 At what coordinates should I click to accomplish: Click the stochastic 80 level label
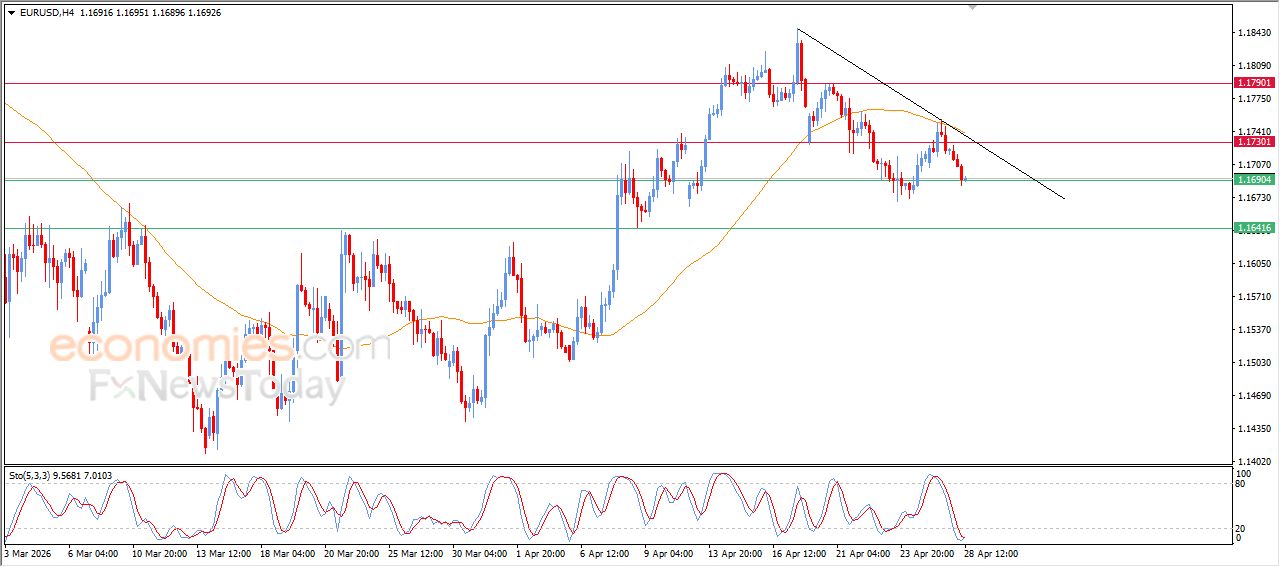click(x=1242, y=484)
